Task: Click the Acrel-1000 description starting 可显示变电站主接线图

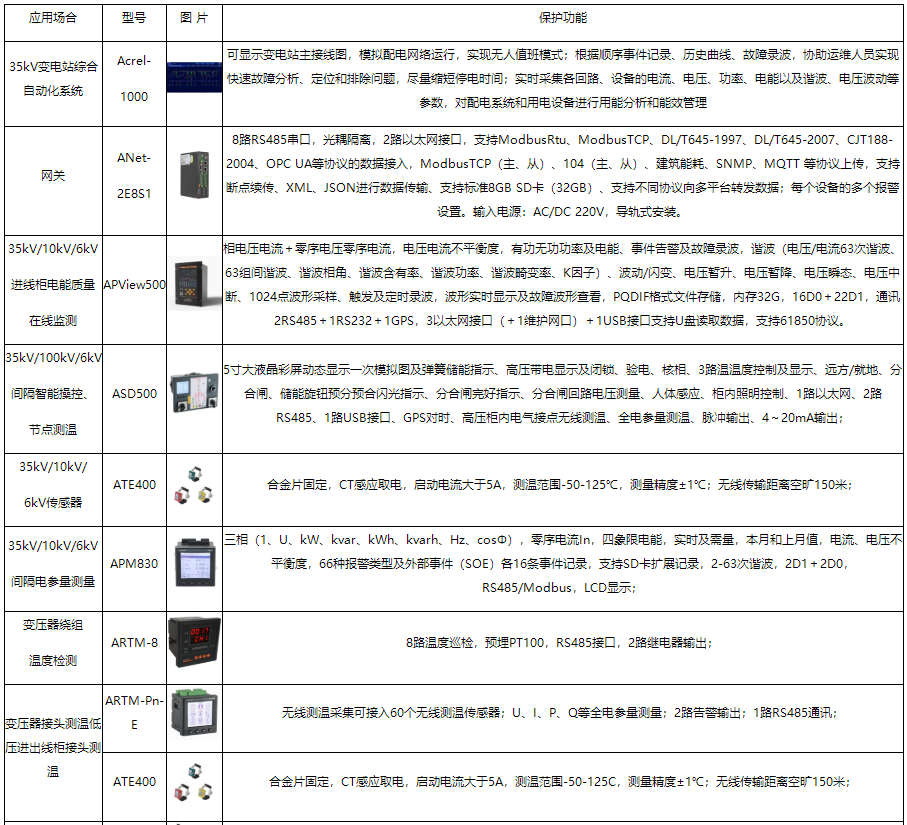Action: point(563,79)
